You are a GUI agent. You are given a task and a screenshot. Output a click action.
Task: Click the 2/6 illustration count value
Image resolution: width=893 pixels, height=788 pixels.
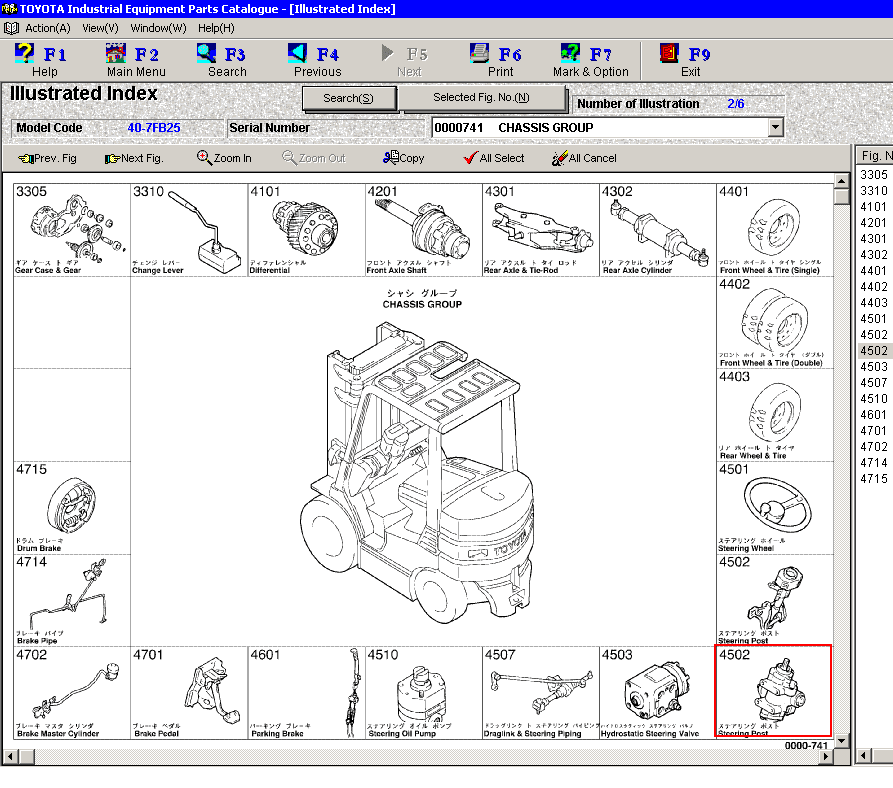click(x=736, y=104)
